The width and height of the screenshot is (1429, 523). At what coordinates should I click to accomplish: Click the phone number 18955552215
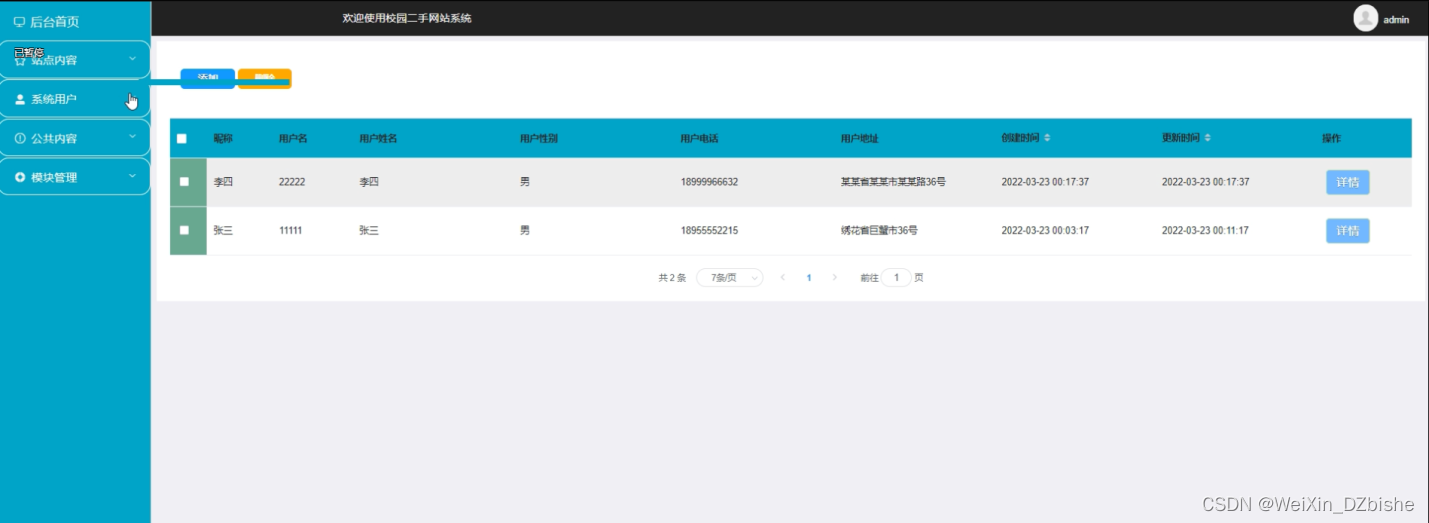tap(709, 230)
